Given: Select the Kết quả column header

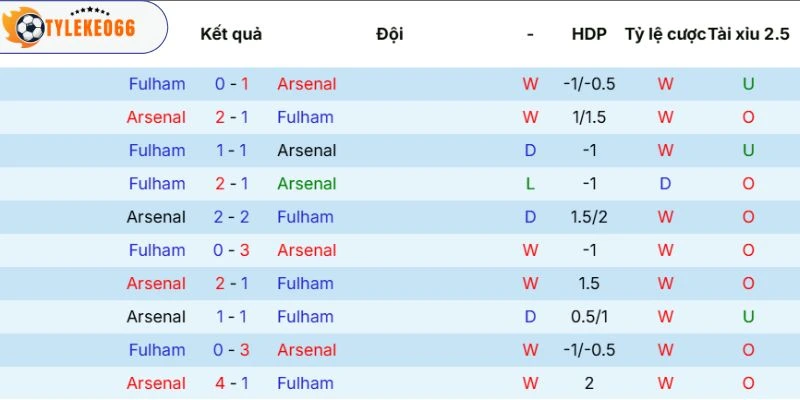Looking at the screenshot, I should 231,34.
